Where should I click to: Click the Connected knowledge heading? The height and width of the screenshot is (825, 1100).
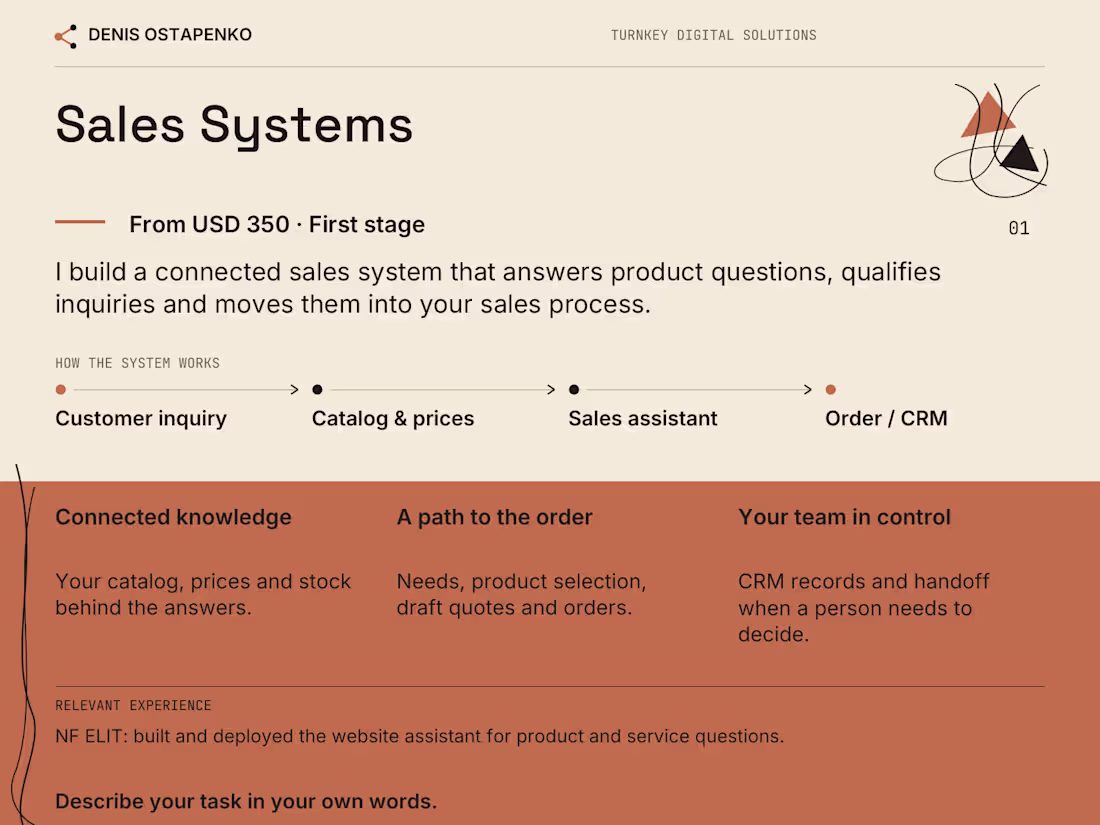coord(173,518)
